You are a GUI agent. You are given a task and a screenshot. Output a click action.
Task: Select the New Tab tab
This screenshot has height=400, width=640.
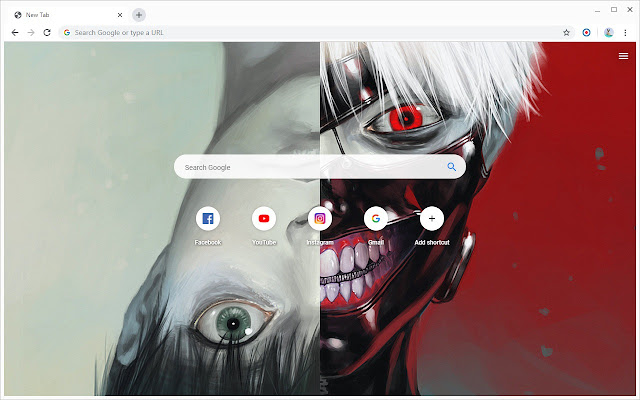pos(67,15)
